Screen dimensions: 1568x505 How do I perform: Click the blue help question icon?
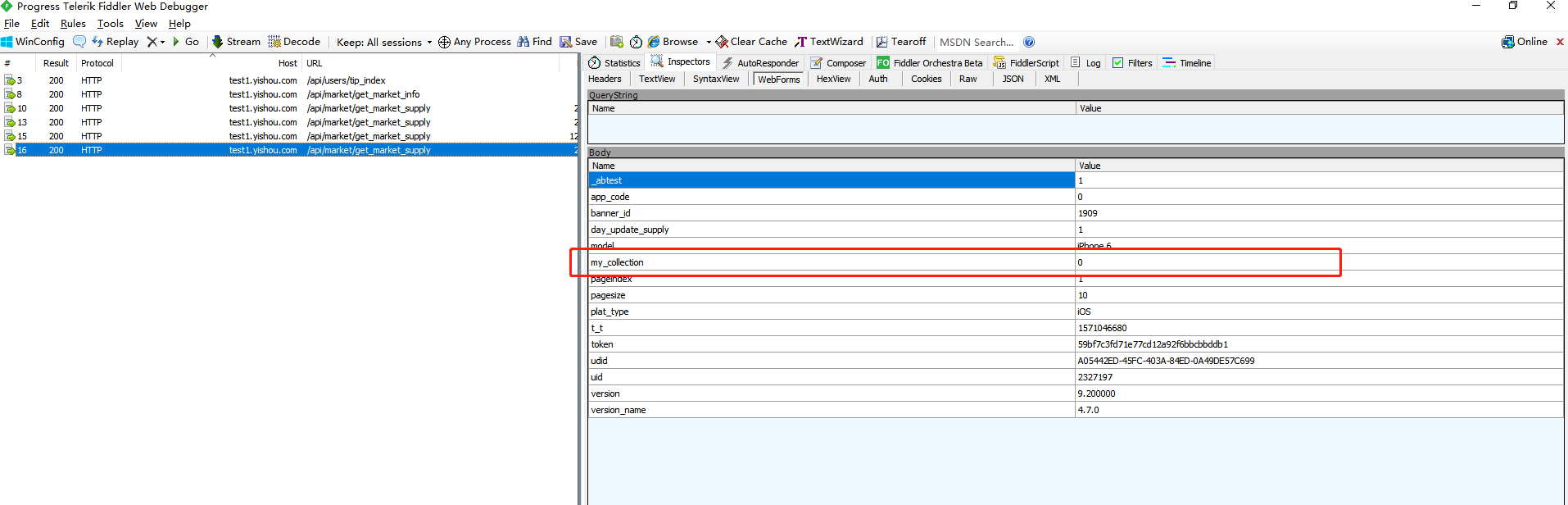[x=1029, y=42]
